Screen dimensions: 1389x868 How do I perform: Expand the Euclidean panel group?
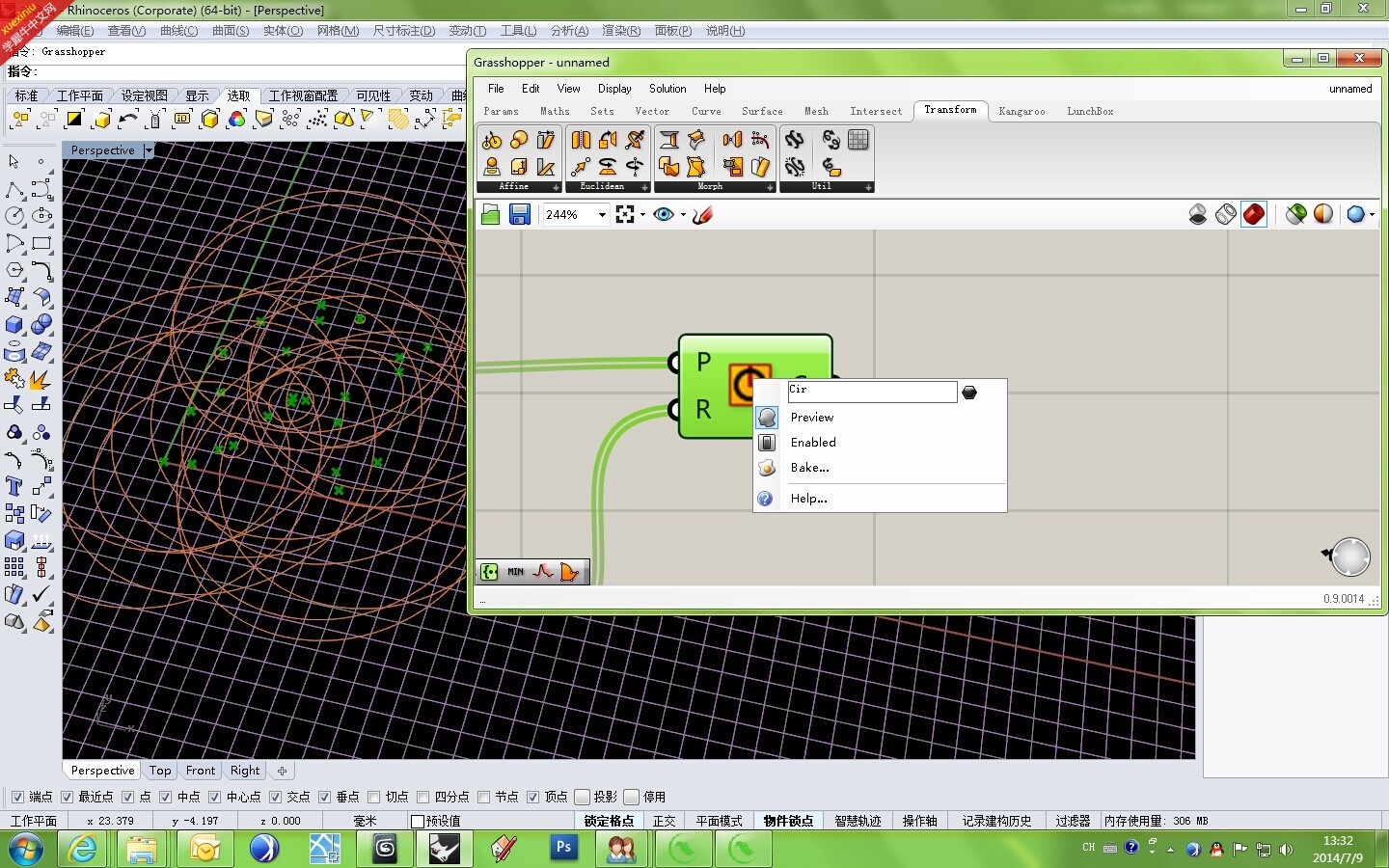(644, 187)
